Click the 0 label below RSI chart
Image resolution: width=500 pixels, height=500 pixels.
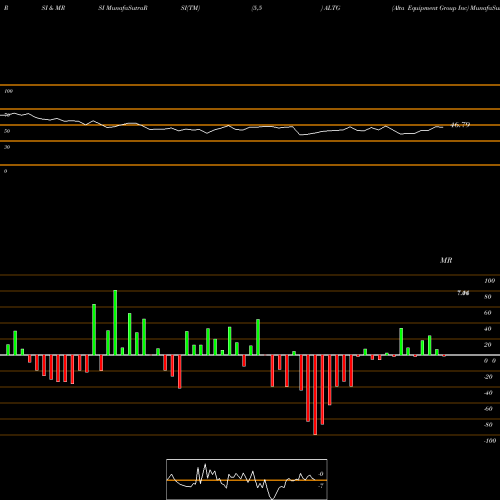5,171
